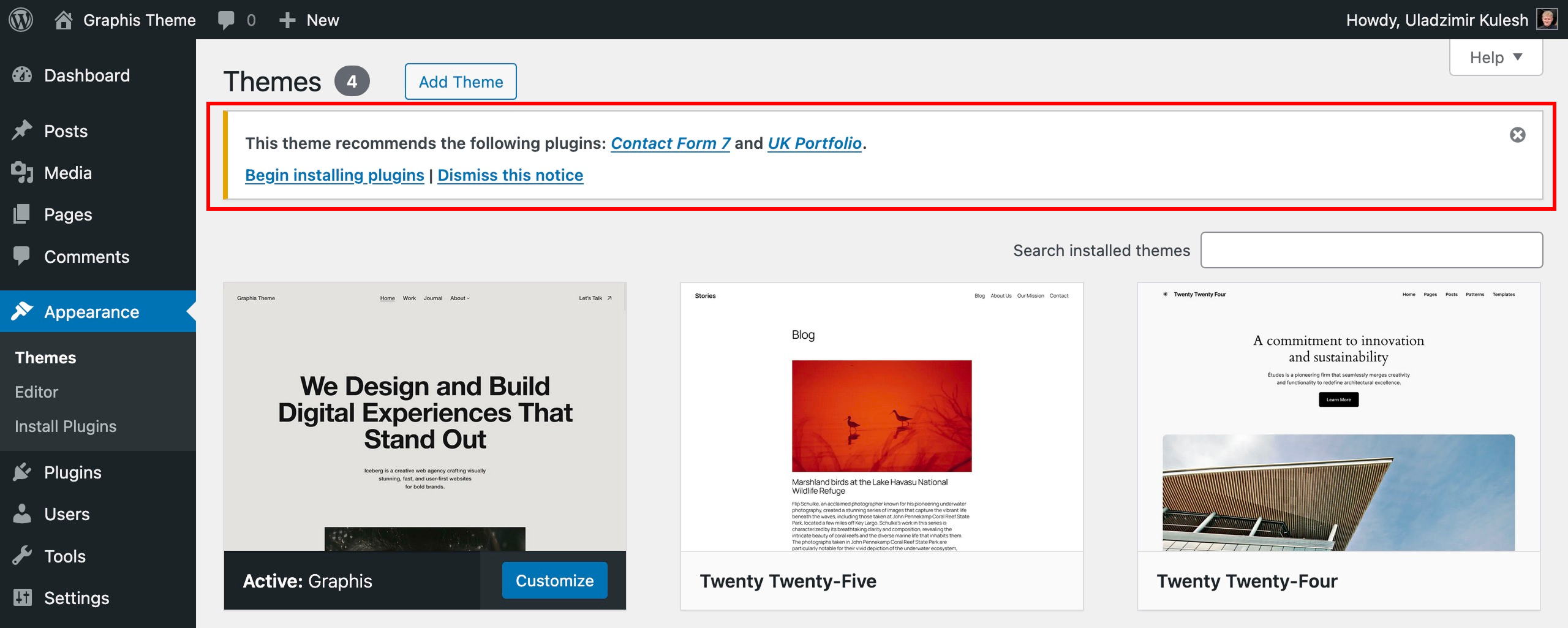Dismiss the notice with the X icon

tap(1517, 135)
